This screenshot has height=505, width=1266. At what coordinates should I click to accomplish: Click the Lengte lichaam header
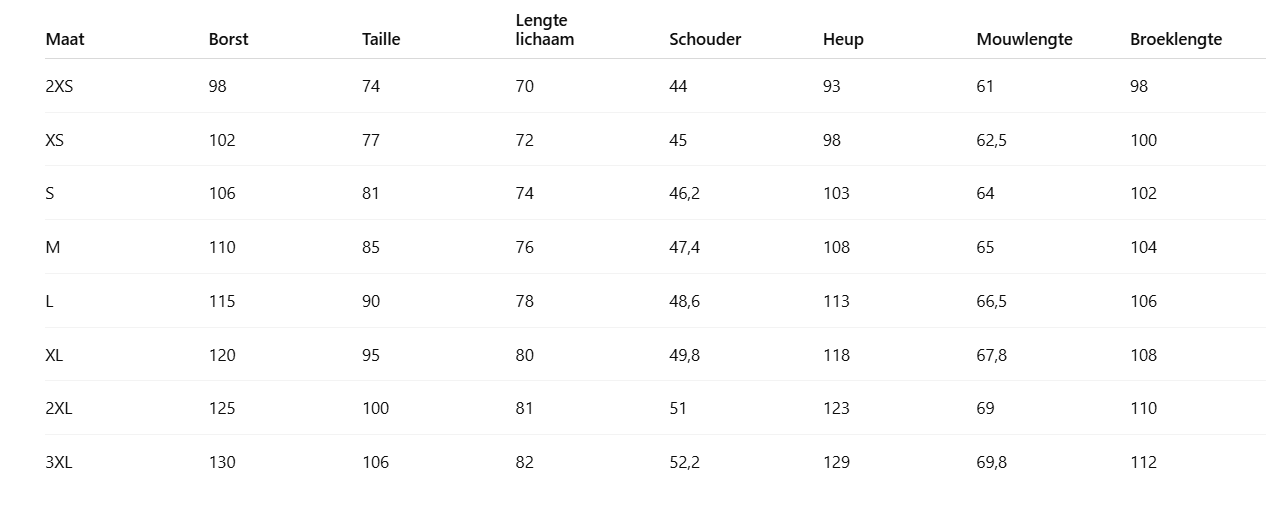(545, 30)
